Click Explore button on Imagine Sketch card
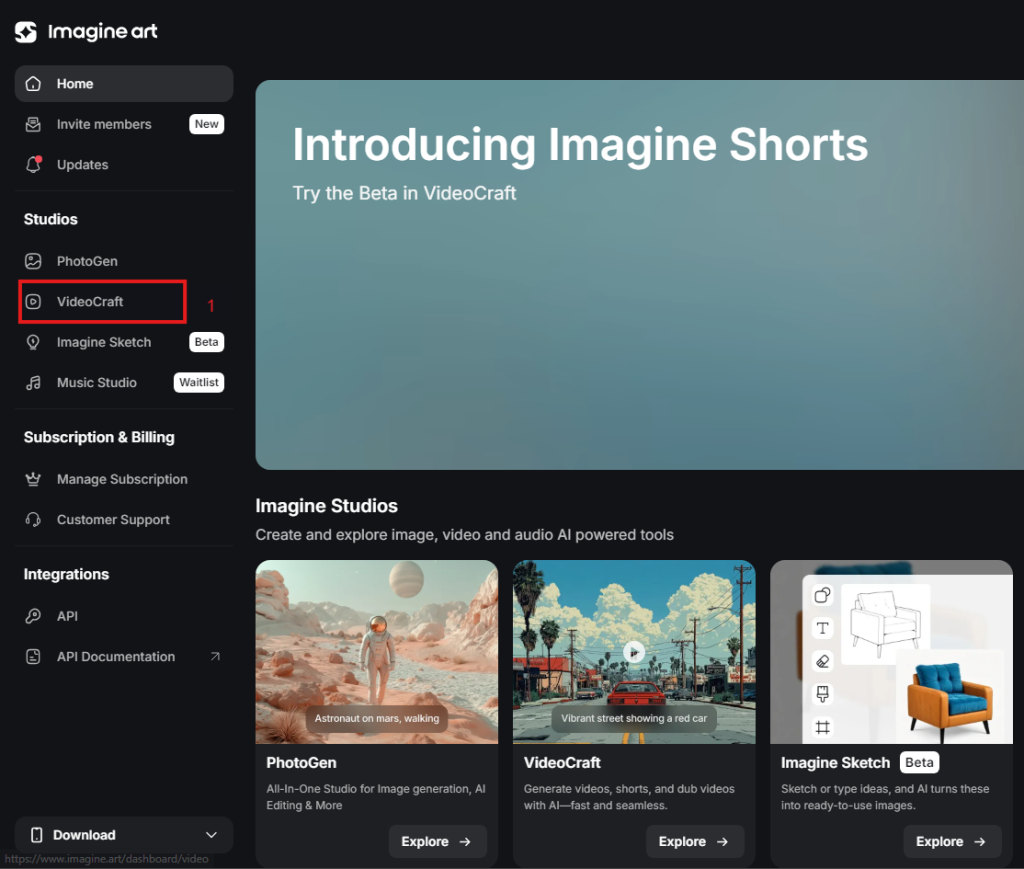 (x=952, y=842)
